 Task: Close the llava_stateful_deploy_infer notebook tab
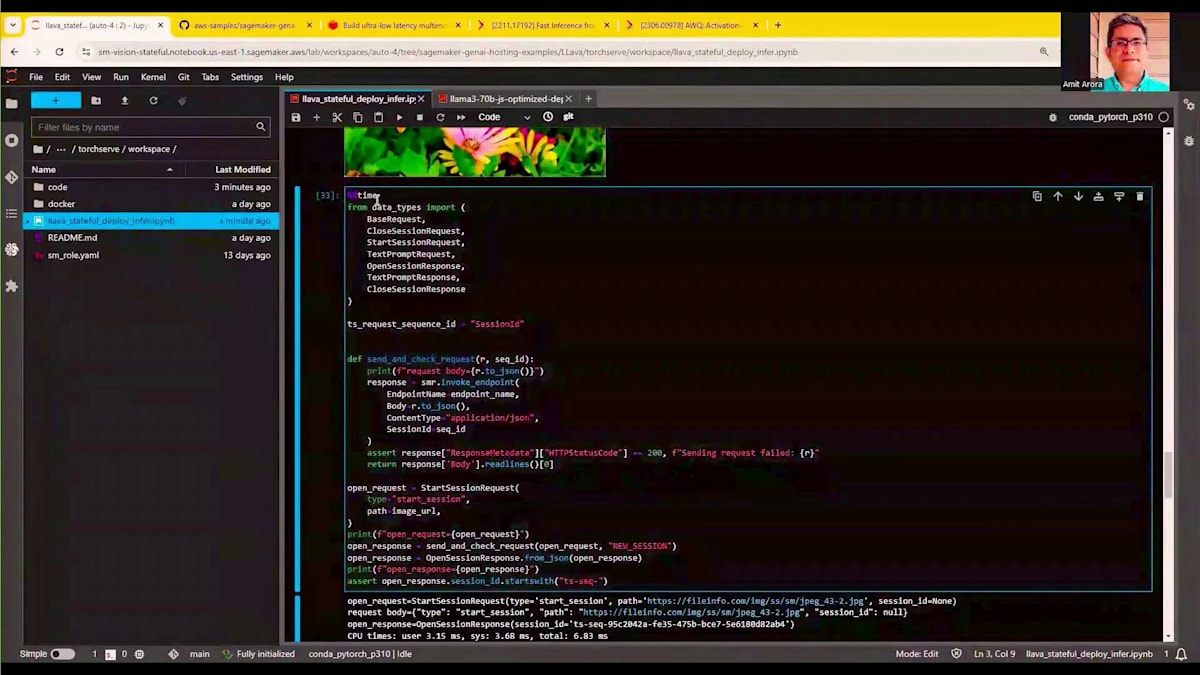[x=421, y=99]
